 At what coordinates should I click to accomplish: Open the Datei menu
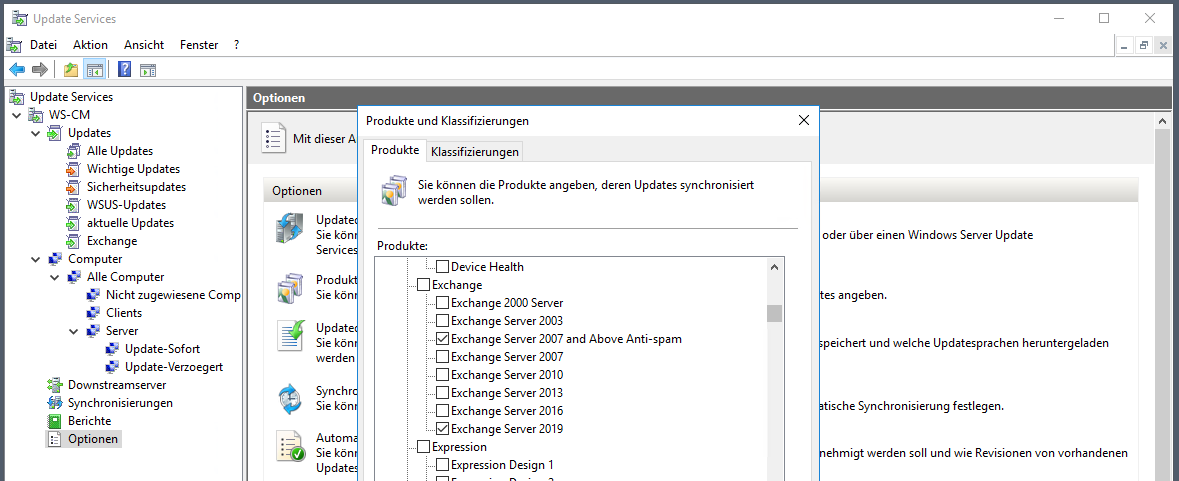coord(44,45)
